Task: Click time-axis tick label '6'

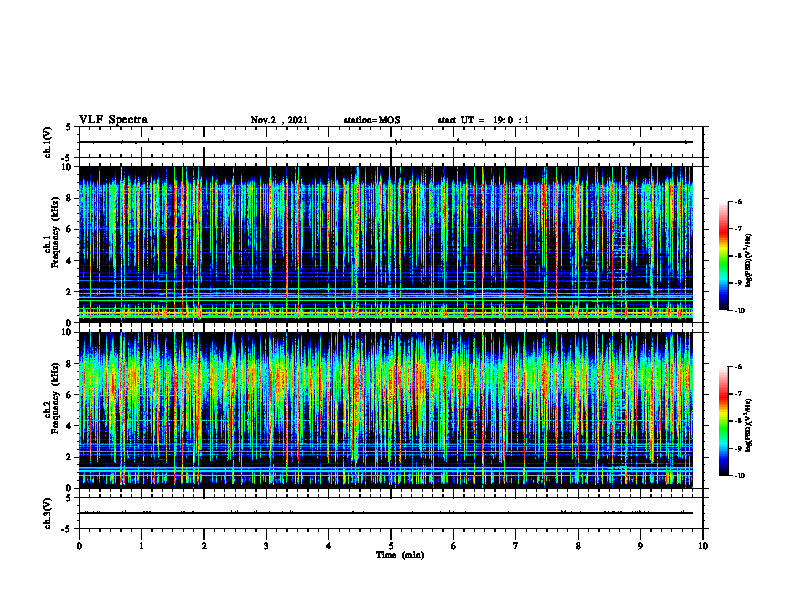Action: 453,546
